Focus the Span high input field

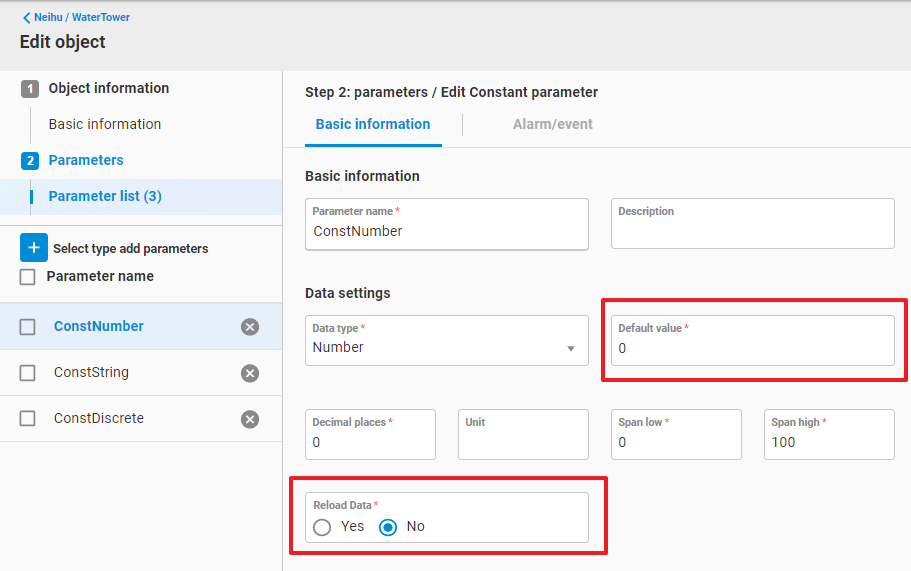pos(828,442)
